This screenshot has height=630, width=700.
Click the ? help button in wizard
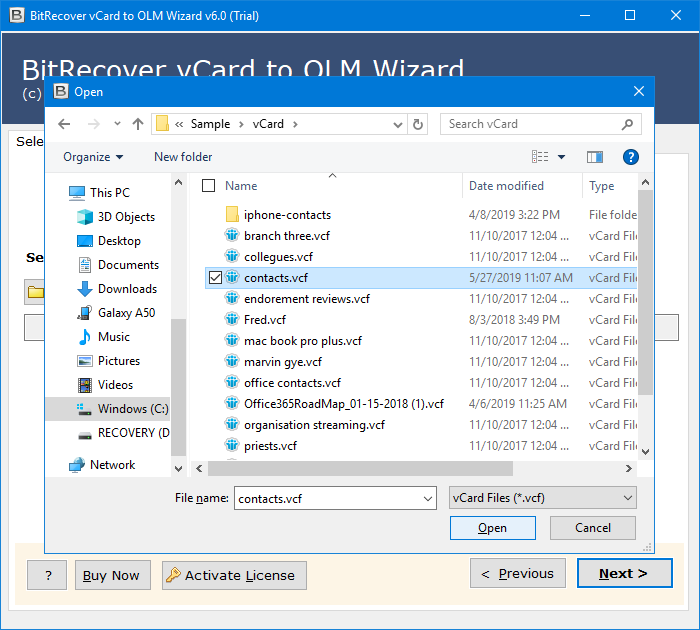tap(47, 575)
